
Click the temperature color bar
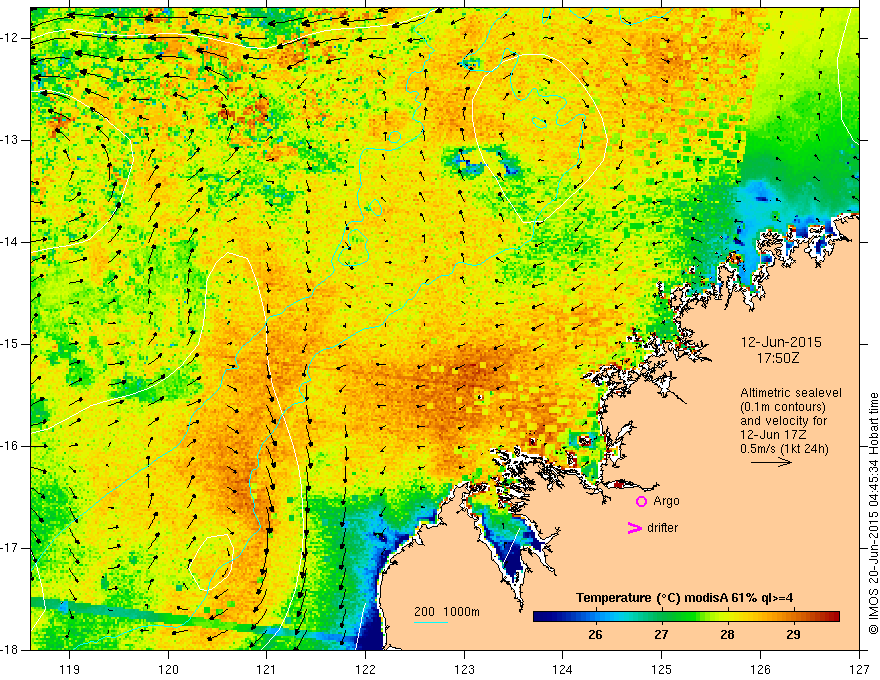point(686,616)
